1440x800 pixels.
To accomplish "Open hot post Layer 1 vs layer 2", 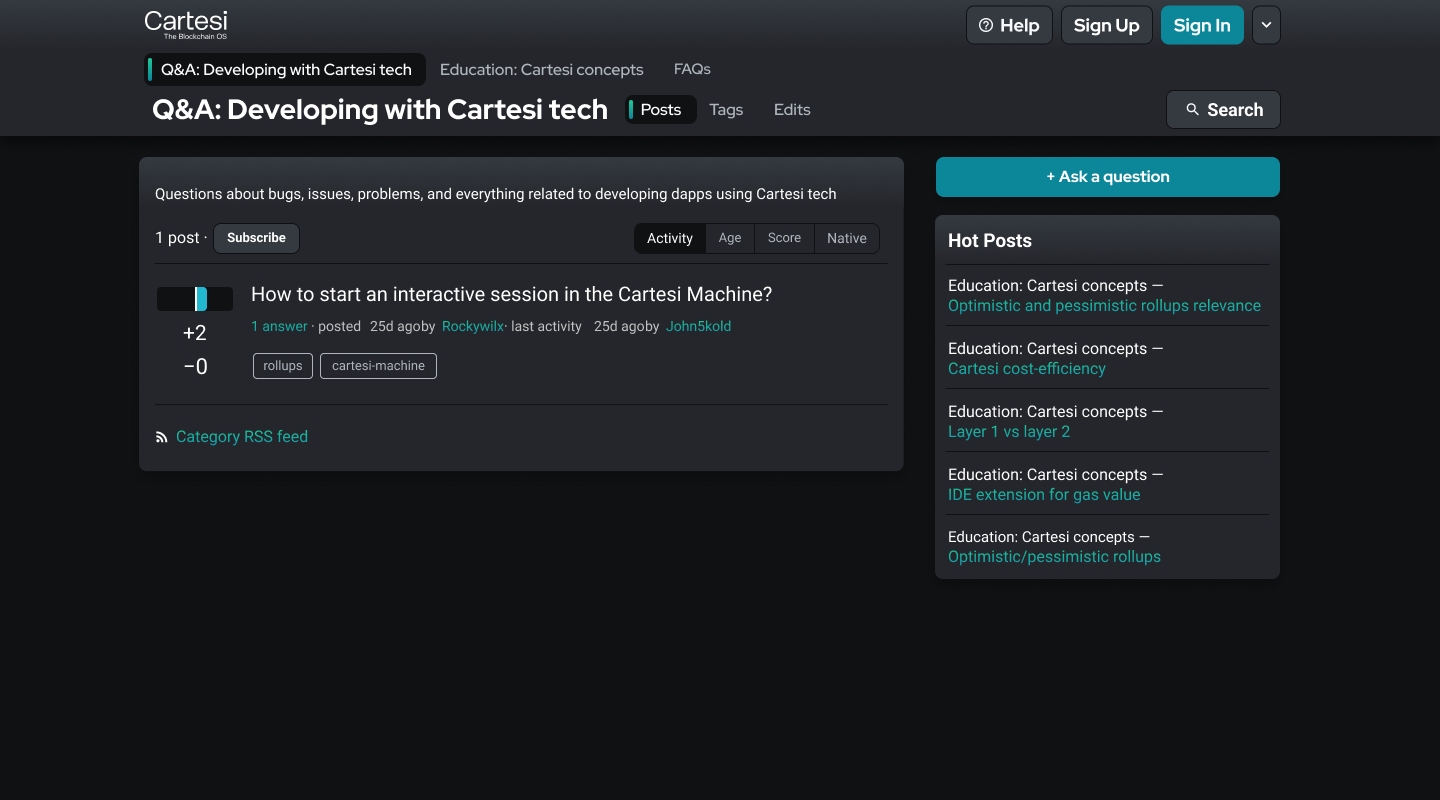I will click(1008, 431).
